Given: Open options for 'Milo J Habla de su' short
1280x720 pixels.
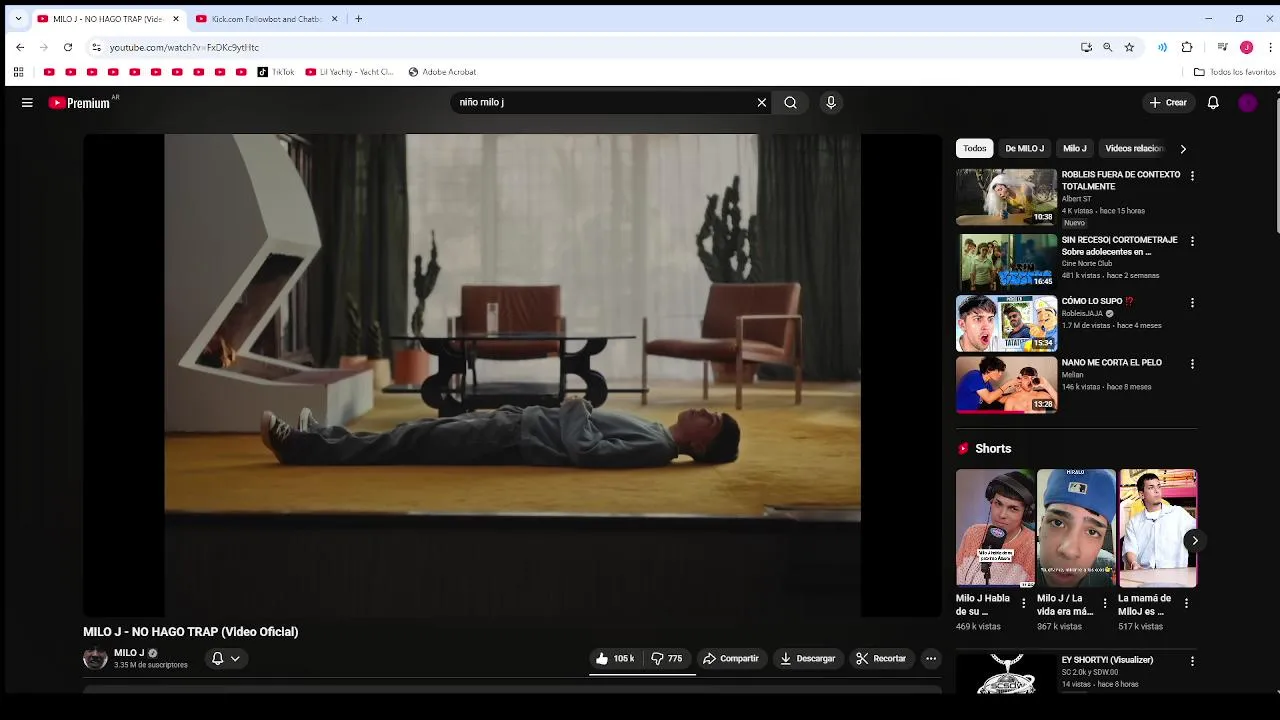Looking at the screenshot, I should coord(1023,603).
